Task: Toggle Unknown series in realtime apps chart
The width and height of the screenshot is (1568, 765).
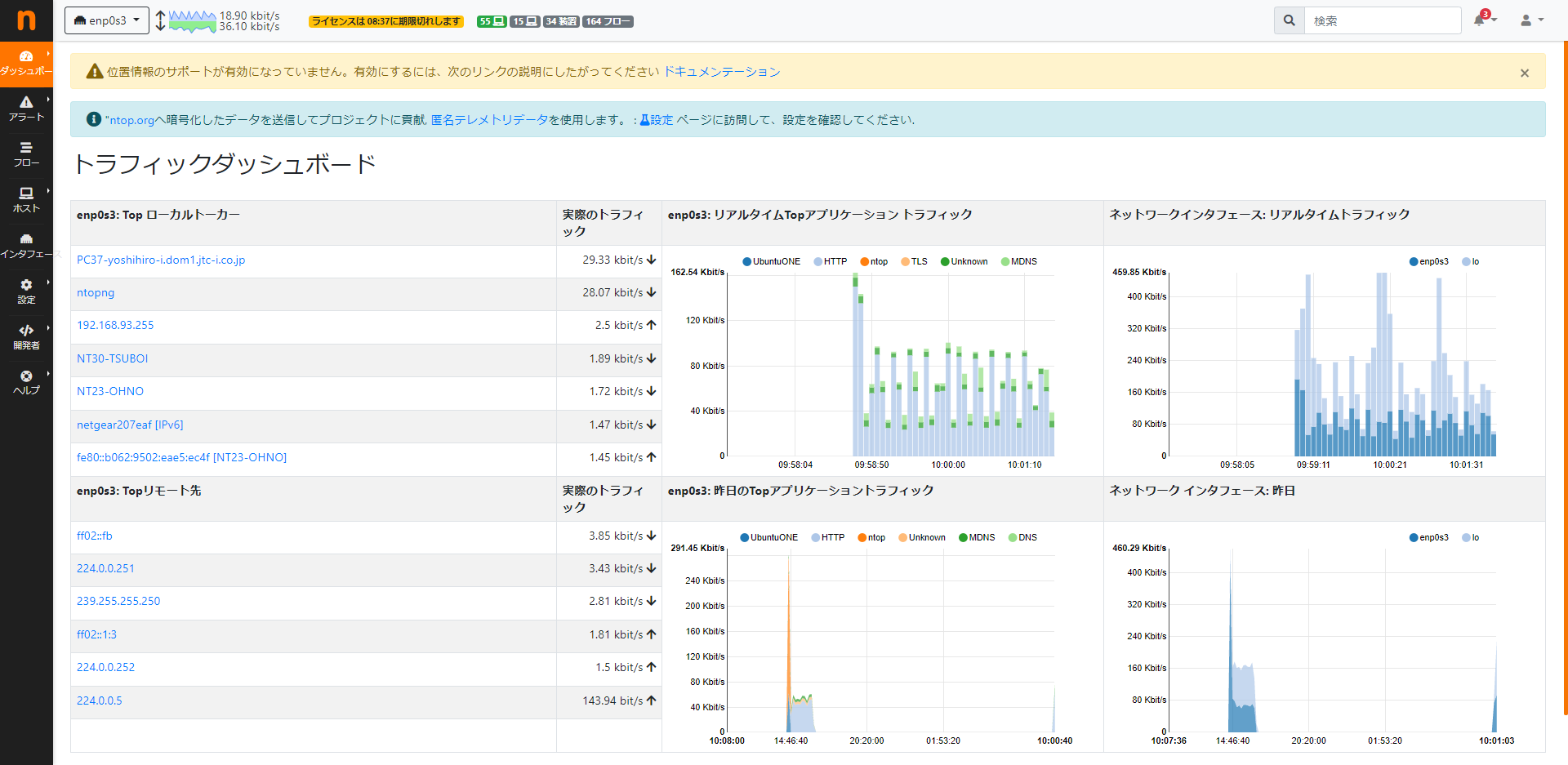Action: 964,261
